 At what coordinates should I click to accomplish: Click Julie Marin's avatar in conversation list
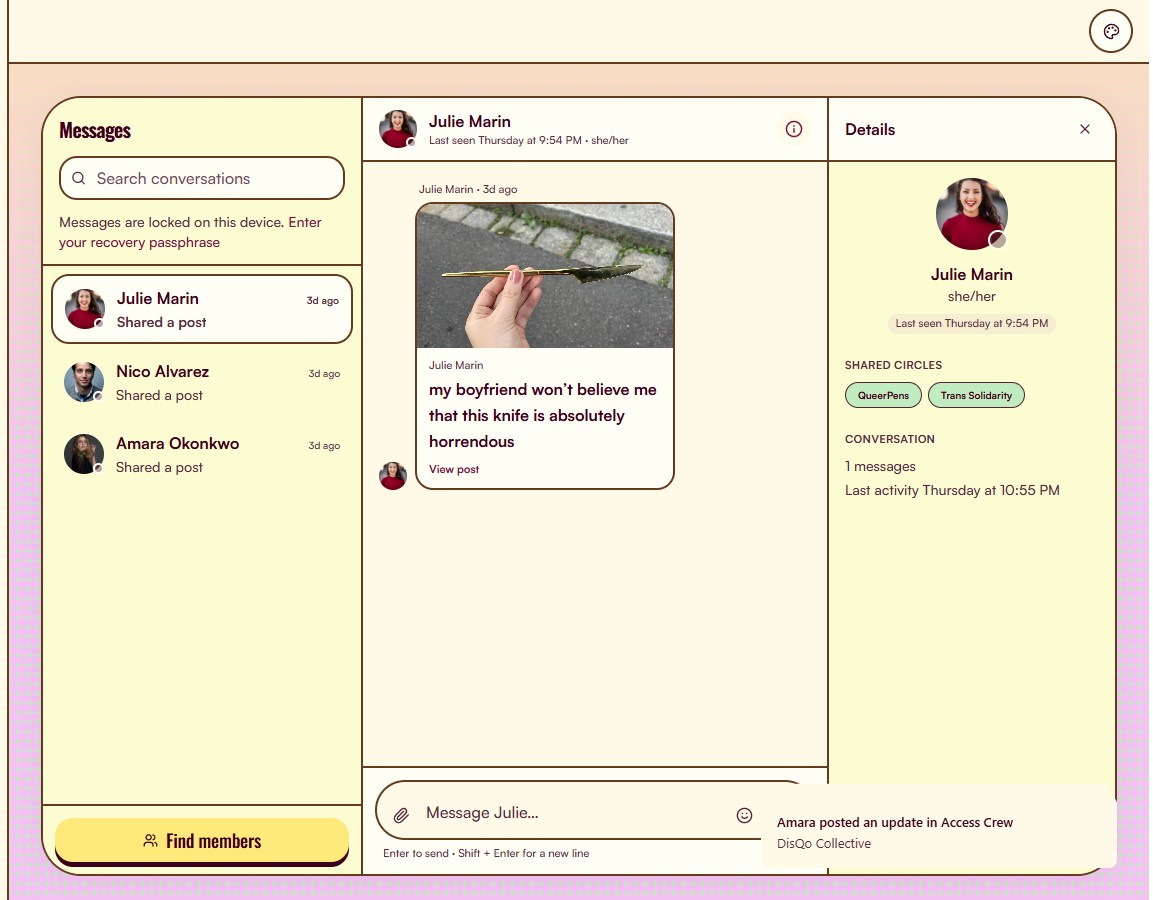coord(85,309)
